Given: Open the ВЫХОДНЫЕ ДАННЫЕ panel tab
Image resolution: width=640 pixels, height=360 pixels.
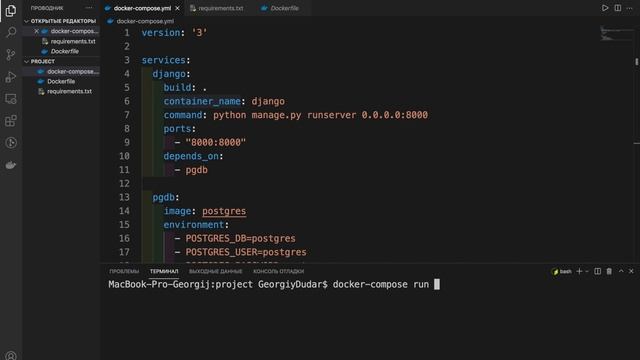Looking at the screenshot, I should (x=216, y=271).
